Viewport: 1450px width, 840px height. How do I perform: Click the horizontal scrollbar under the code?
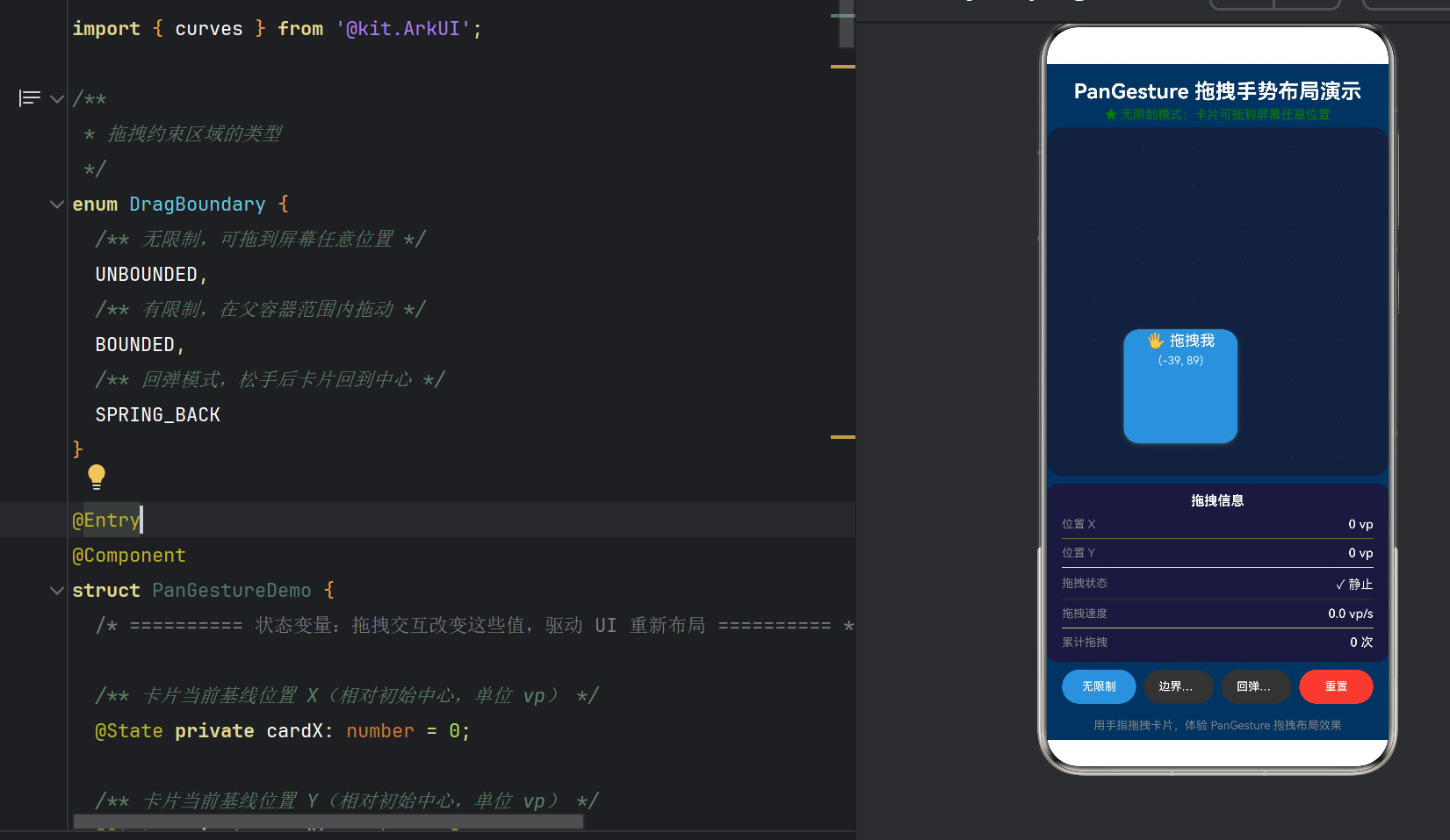[328, 822]
